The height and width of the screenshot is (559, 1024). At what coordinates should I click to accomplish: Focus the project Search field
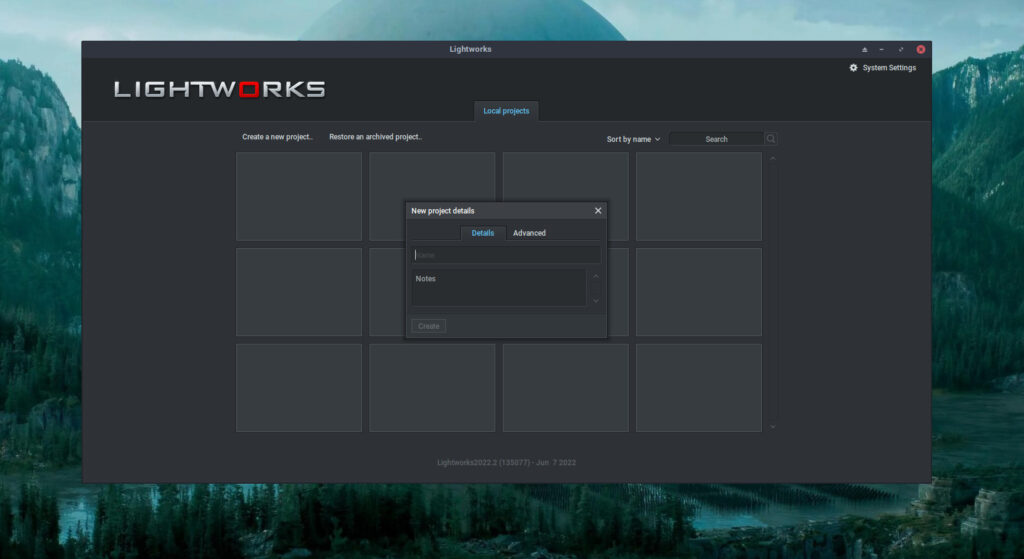pos(716,139)
